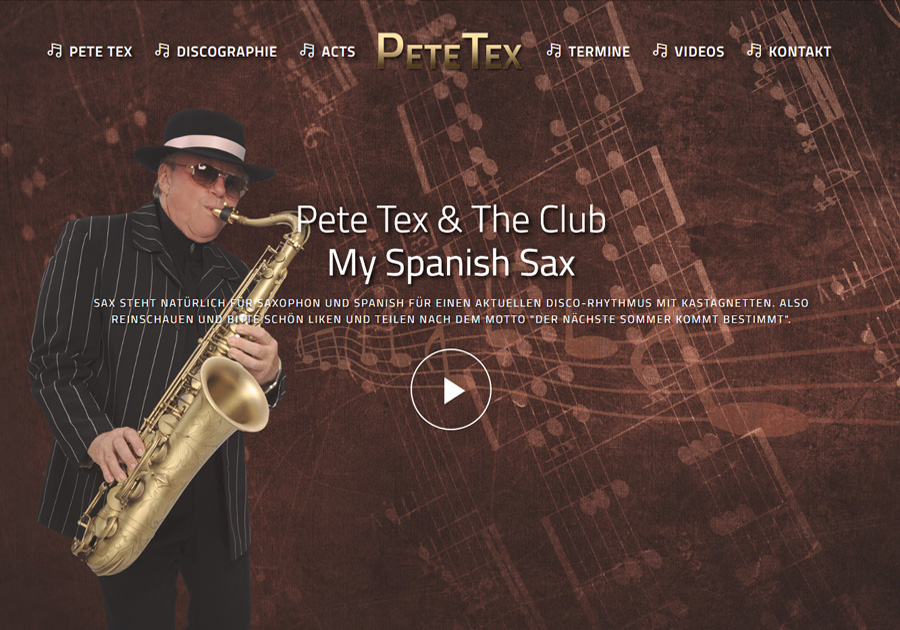Click the German description text about Saxophon

click(x=451, y=311)
